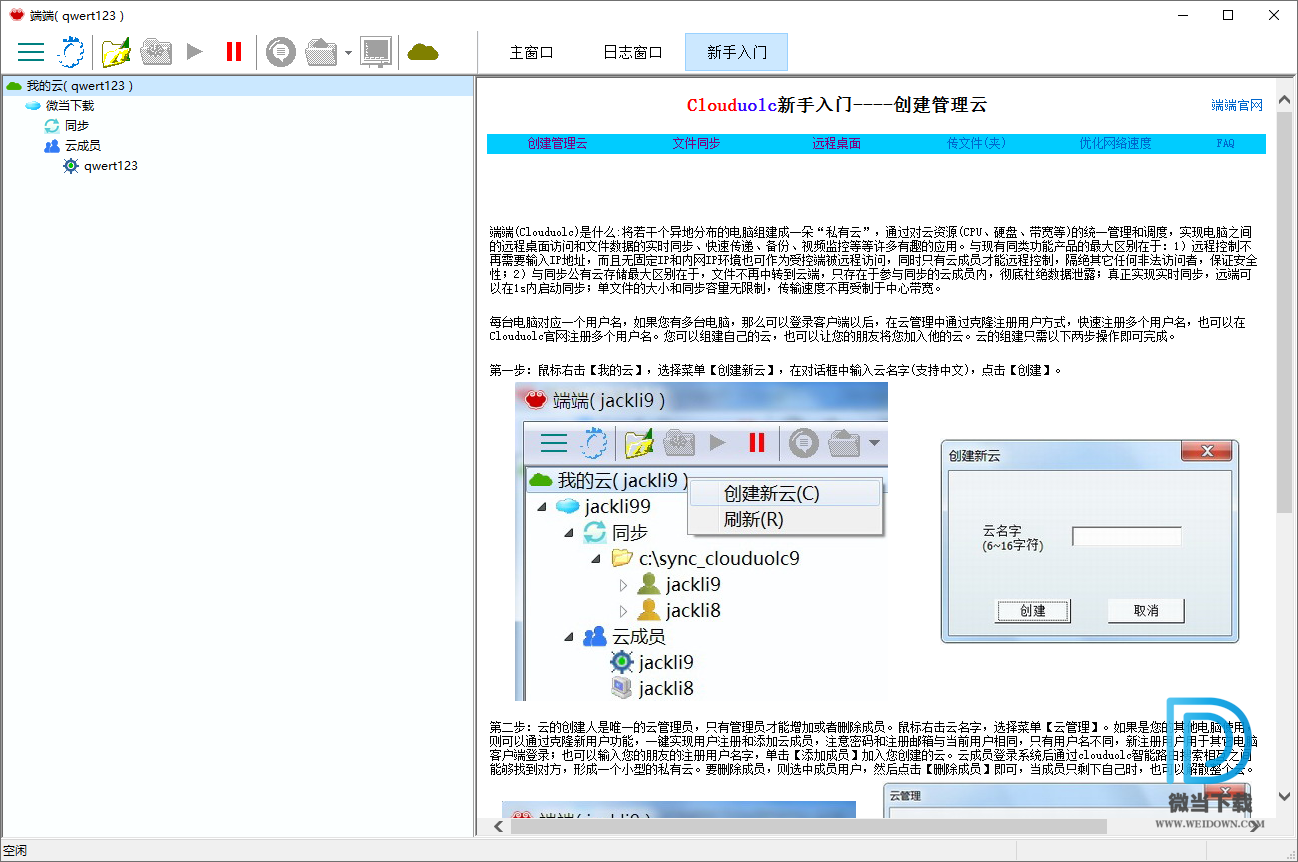Open the dropdown arrow beside send-folder icon
Viewport: 1298px width, 862px height.
(347, 53)
